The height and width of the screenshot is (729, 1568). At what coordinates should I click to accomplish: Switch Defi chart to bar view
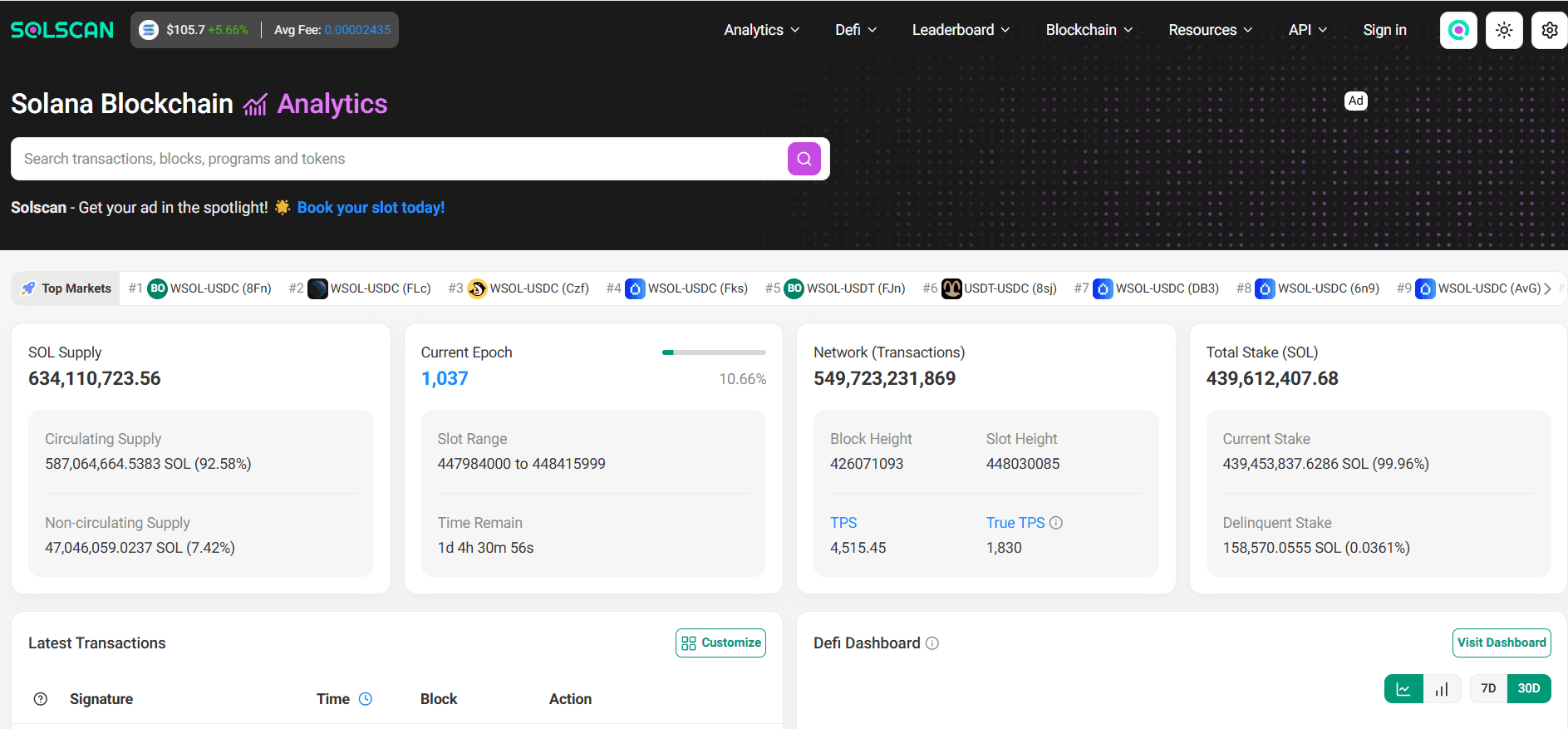[1442, 688]
